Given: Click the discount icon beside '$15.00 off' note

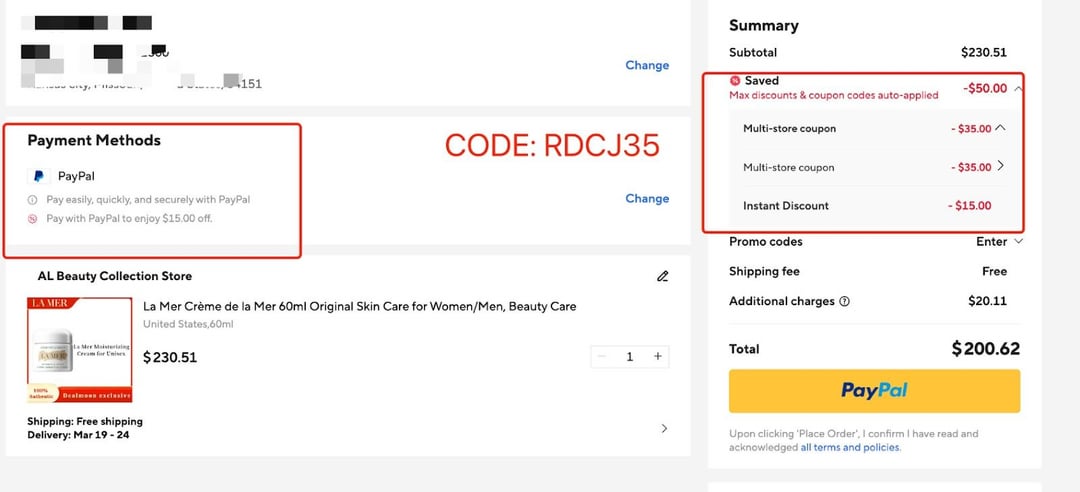Looking at the screenshot, I should click(x=33, y=218).
